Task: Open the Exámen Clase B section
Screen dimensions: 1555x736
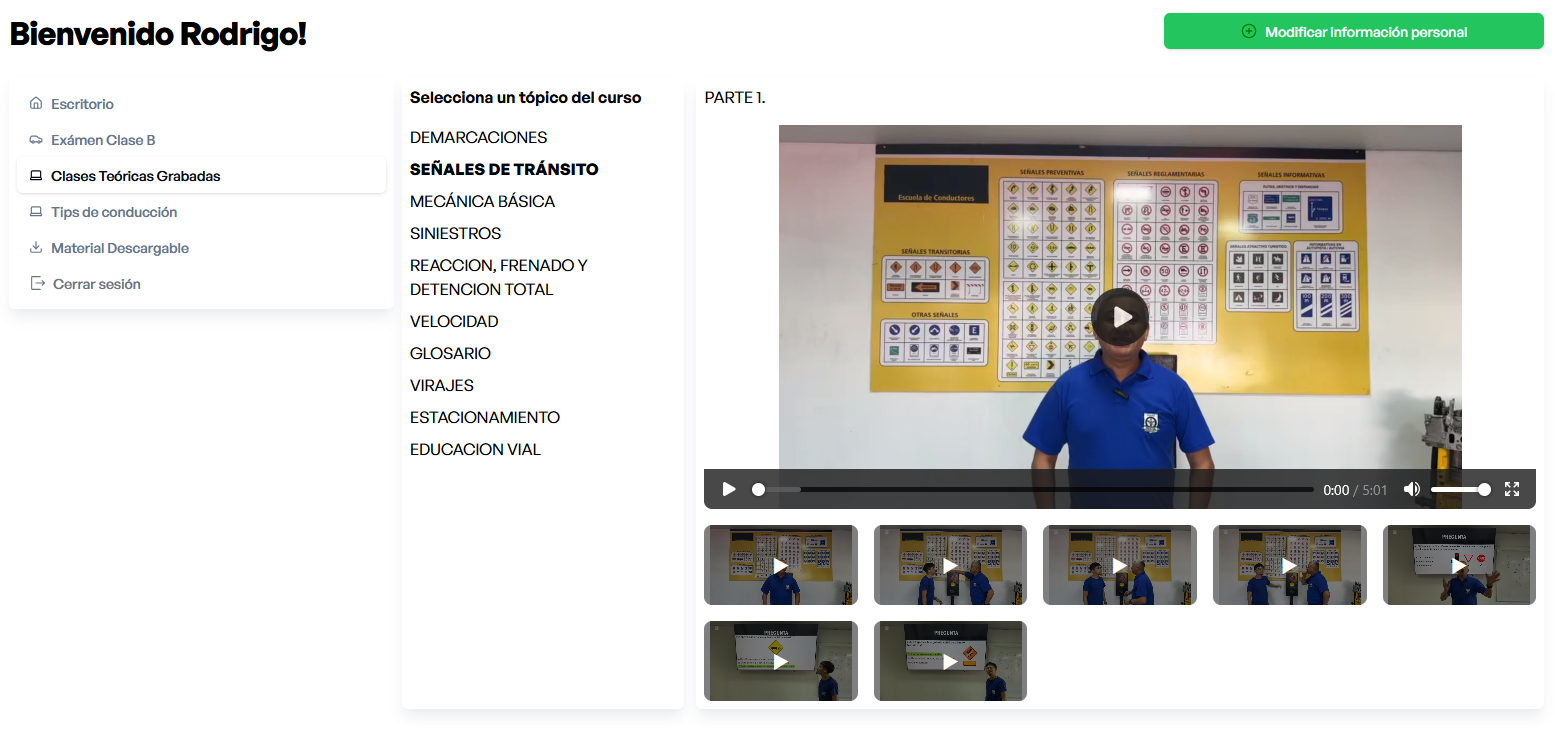Action: [x=103, y=140]
